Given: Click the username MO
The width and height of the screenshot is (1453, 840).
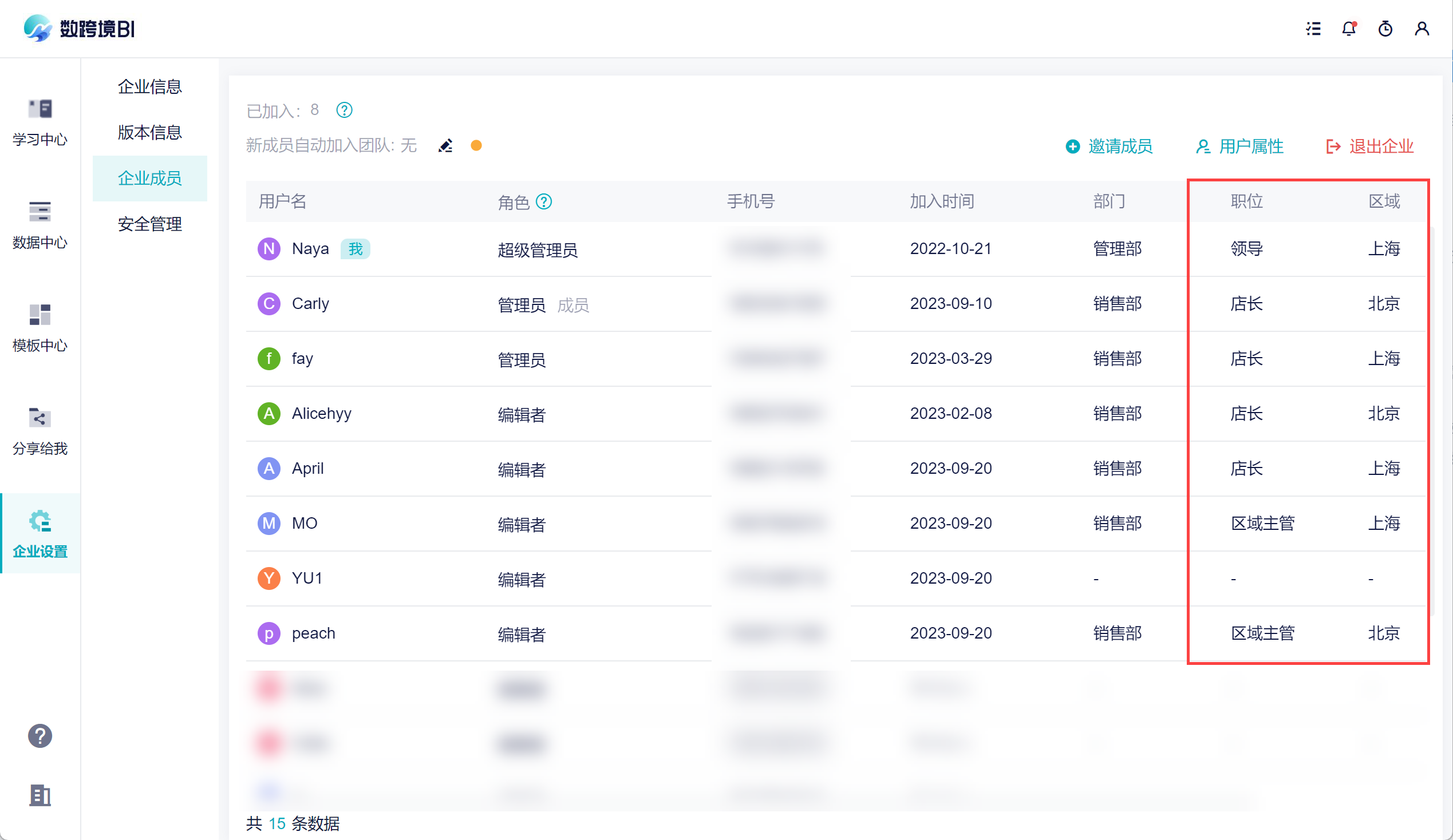Looking at the screenshot, I should pos(305,523).
